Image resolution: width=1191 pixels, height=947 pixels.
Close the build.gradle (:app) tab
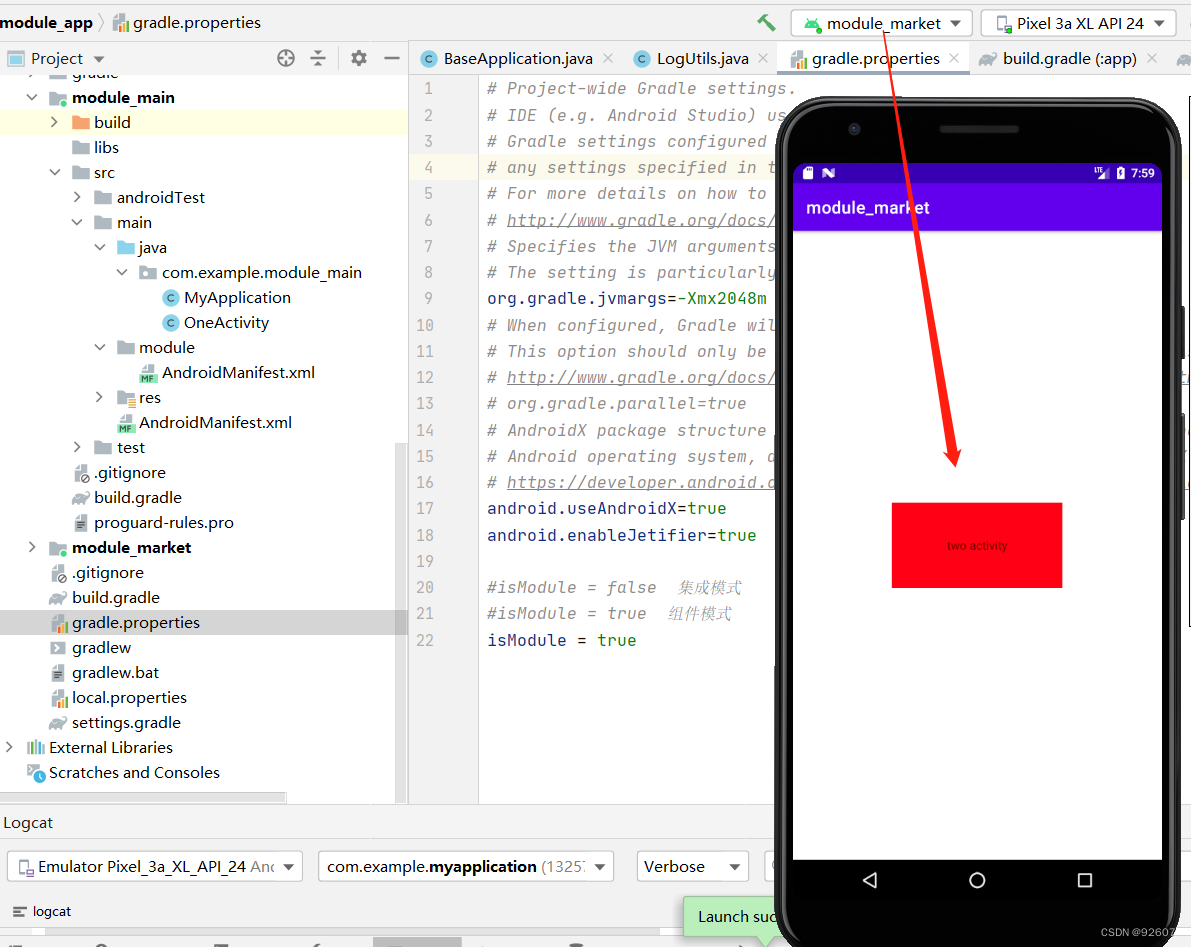[1152, 58]
